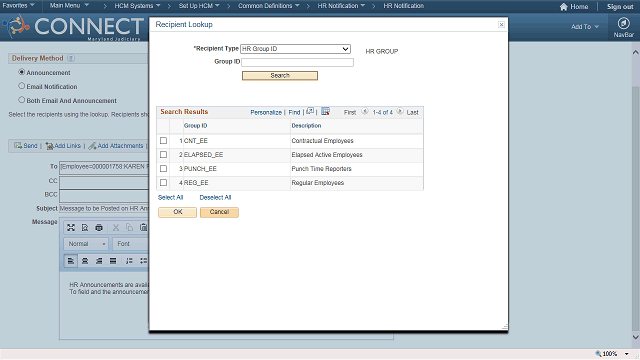The width and height of the screenshot is (640, 360).
Task: Click final HR Notification breadcrumb link
Action: (404, 6)
